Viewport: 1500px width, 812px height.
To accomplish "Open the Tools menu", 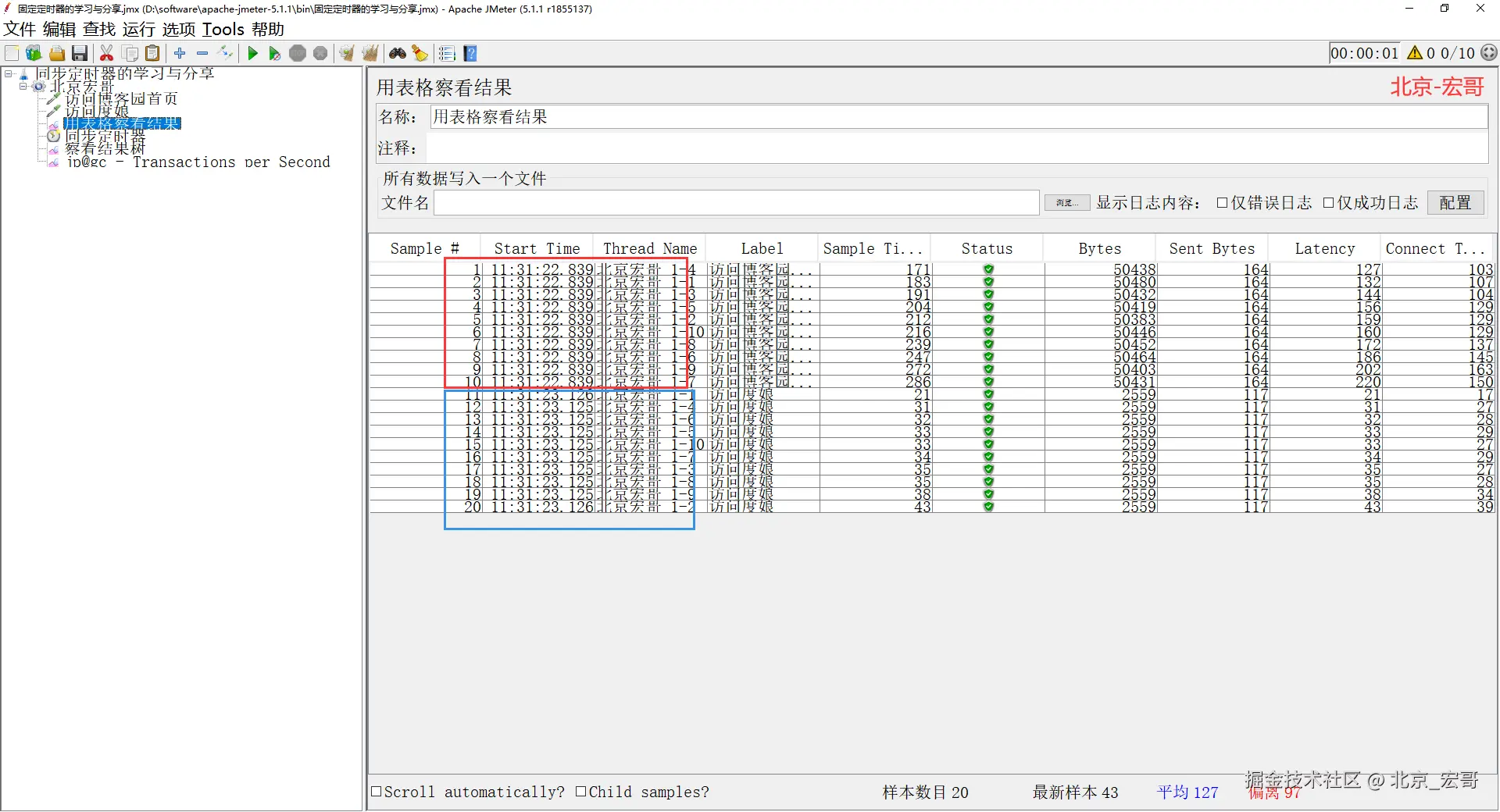I will tap(223, 30).
